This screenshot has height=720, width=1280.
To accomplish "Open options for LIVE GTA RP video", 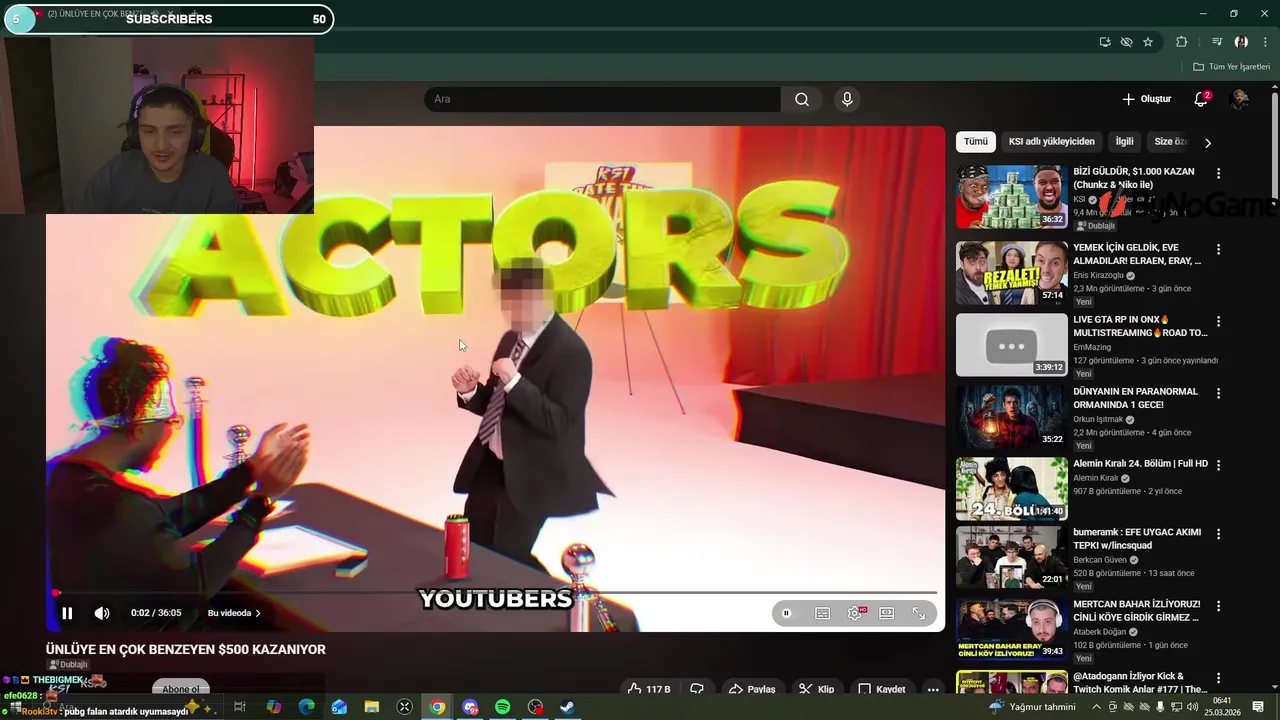I will (1218, 321).
